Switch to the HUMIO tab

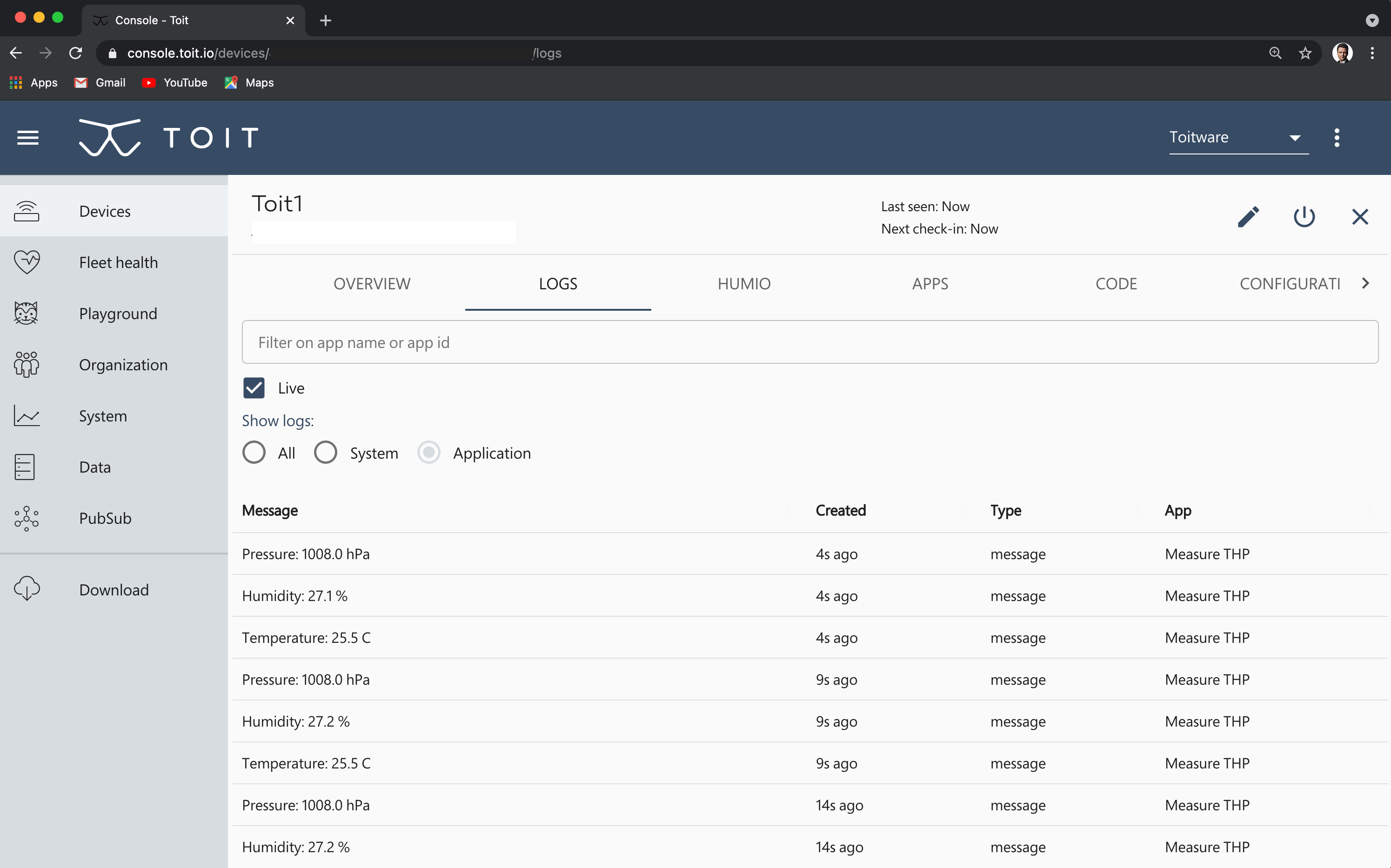pos(744,284)
